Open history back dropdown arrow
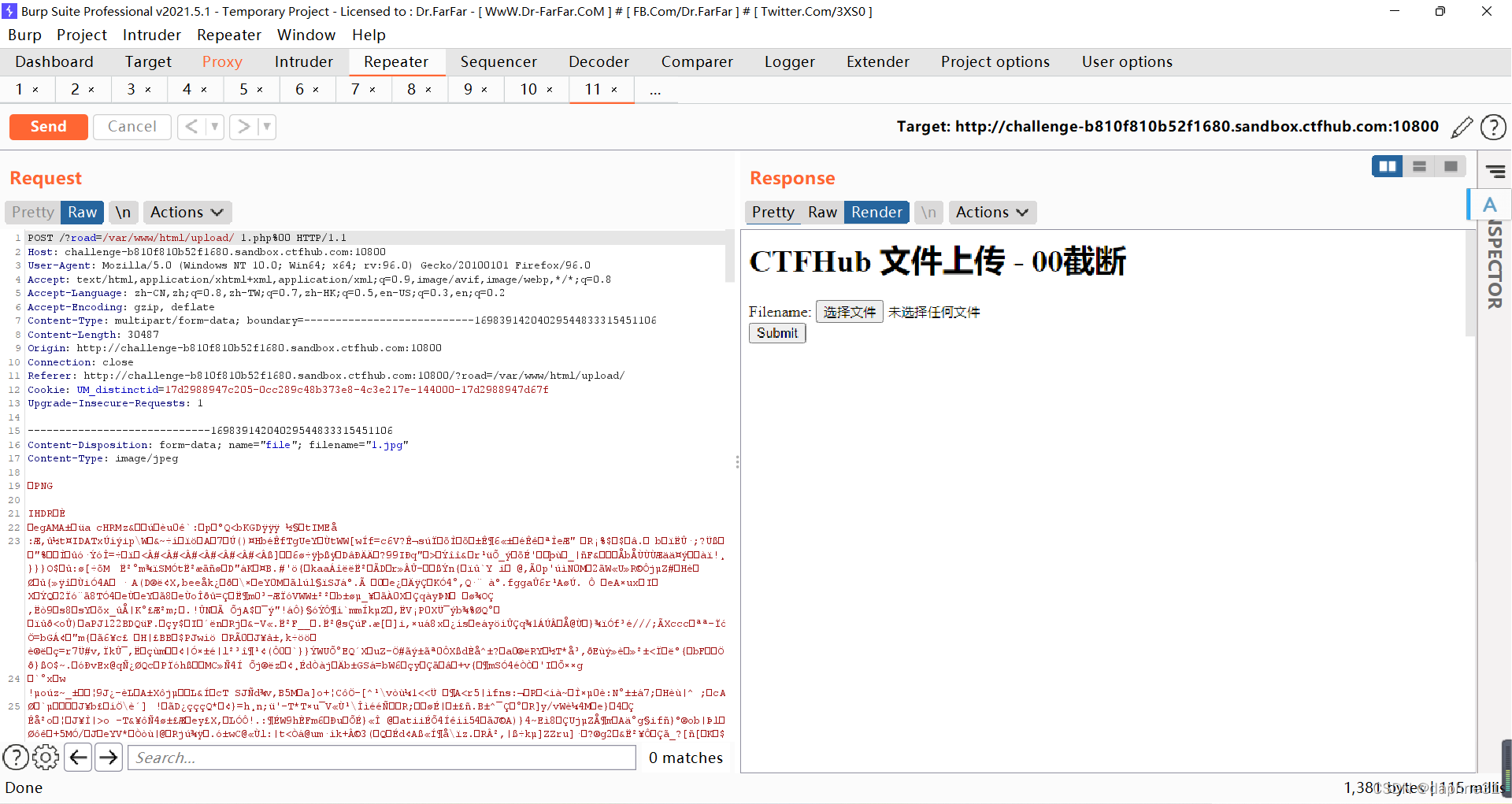Image resolution: width=1512 pixels, height=804 pixels. click(x=214, y=127)
